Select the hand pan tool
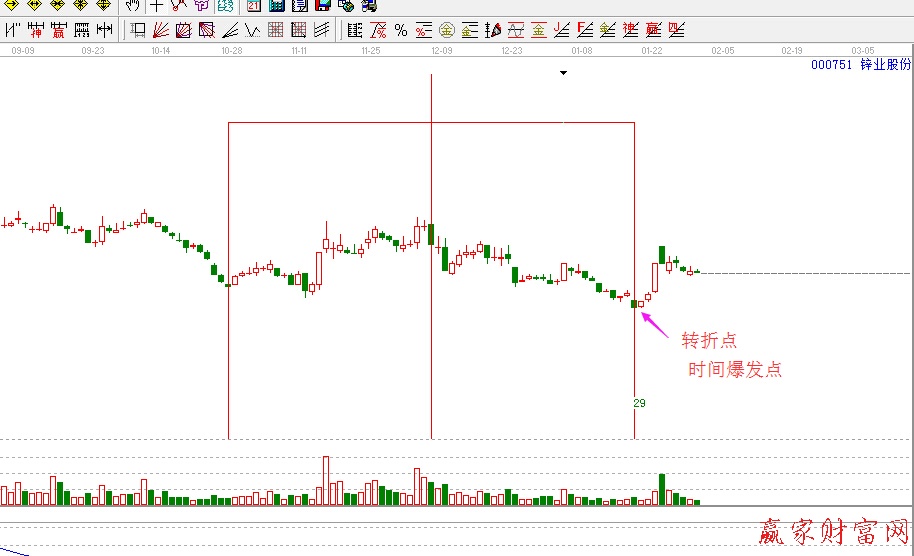 [x=132, y=6]
